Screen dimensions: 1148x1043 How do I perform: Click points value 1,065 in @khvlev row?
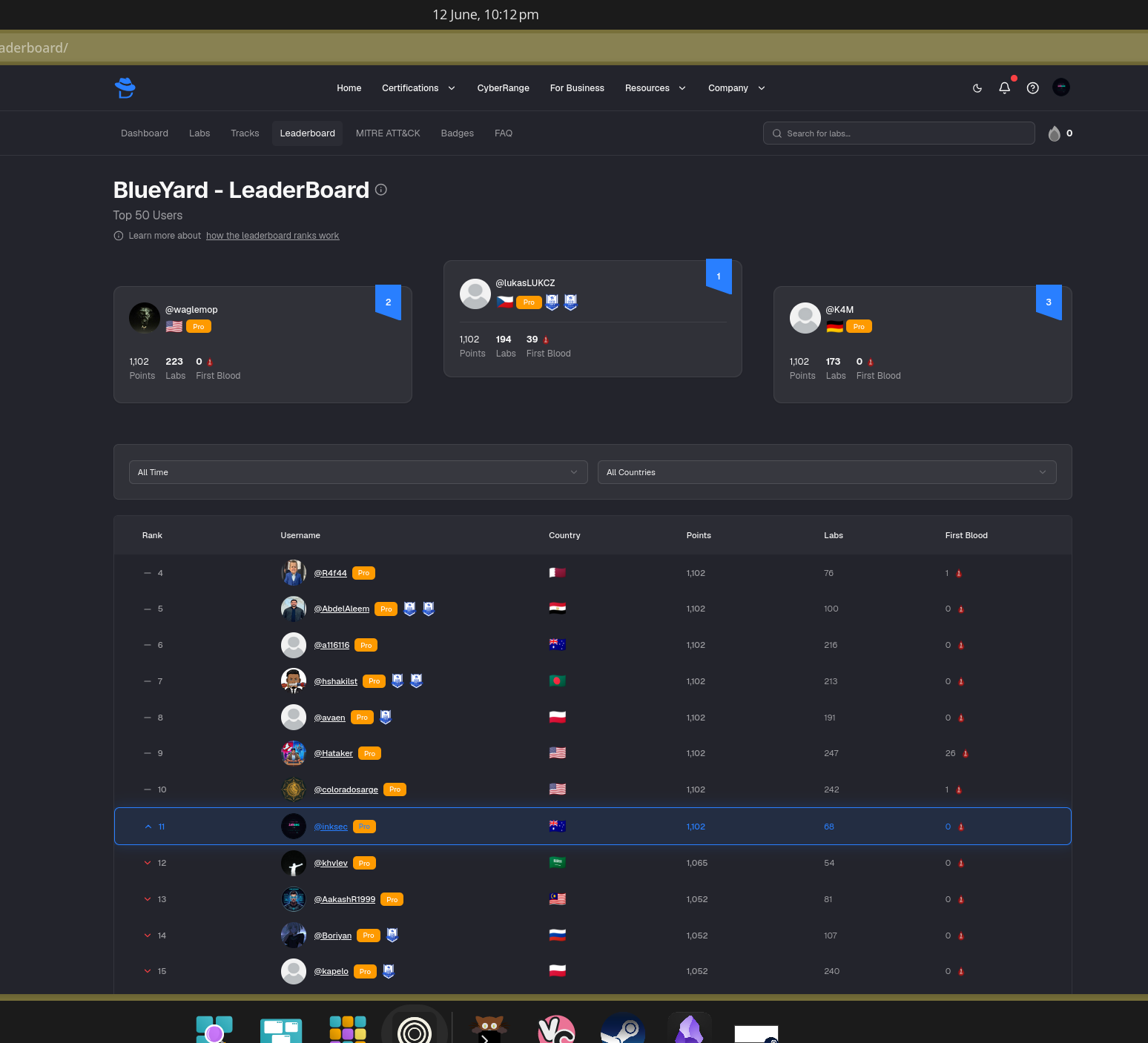coord(697,863)
